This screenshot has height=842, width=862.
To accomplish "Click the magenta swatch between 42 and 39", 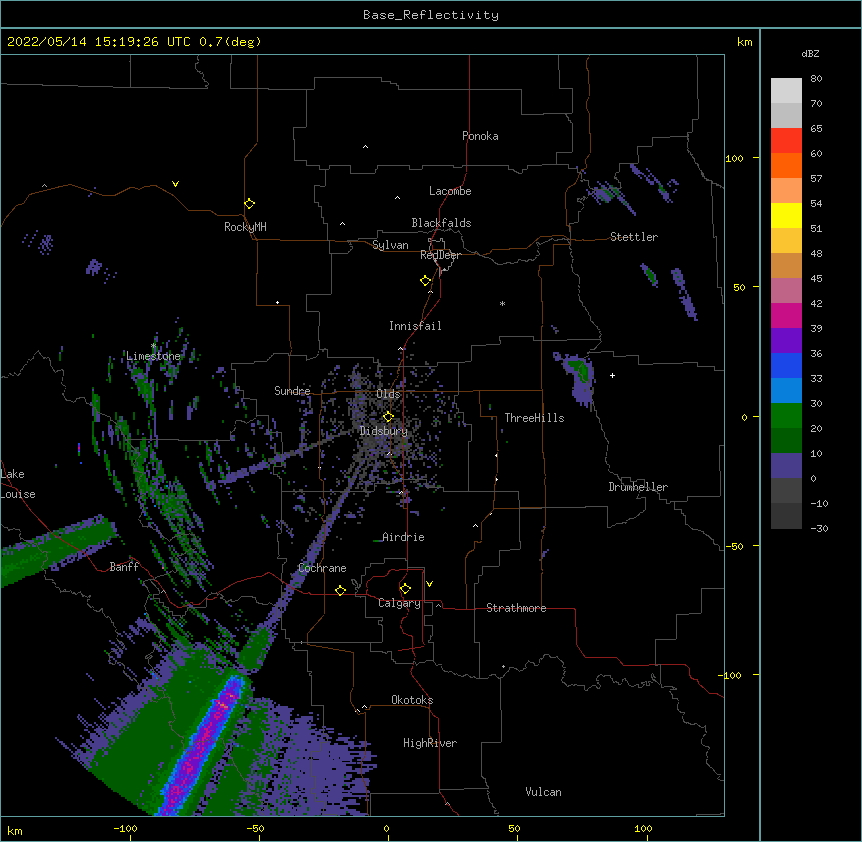I will (786, 315).
